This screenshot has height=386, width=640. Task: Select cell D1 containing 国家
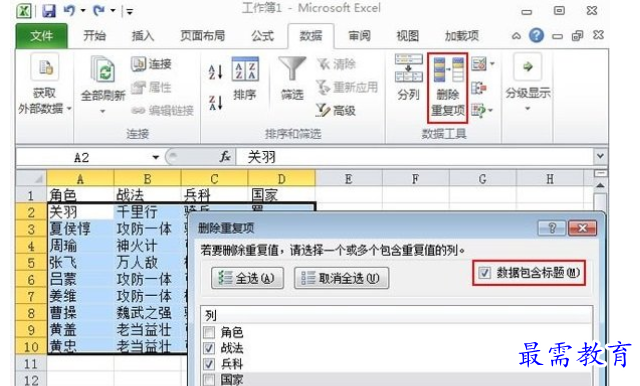[281, 195]
